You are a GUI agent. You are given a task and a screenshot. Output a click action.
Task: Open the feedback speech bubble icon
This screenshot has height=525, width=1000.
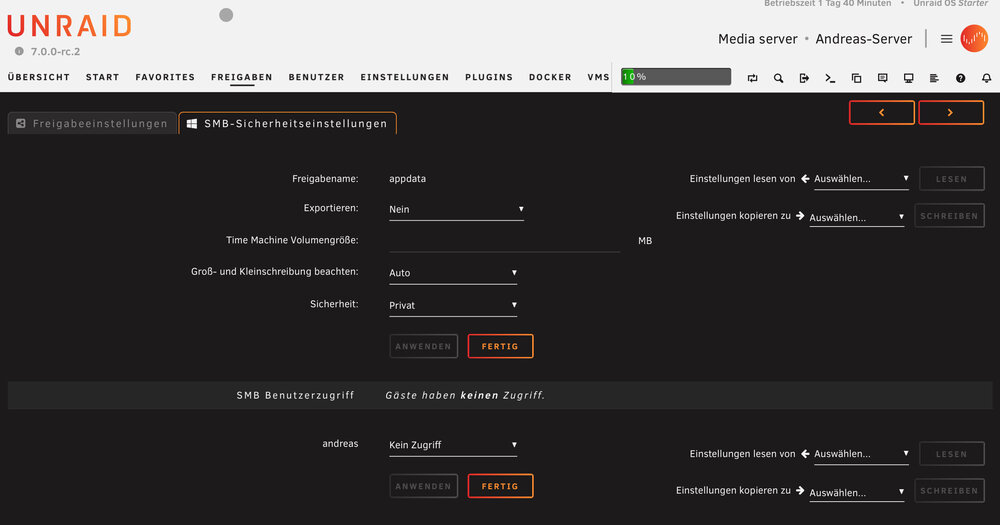pyautogui.click(x=883, y=78)
